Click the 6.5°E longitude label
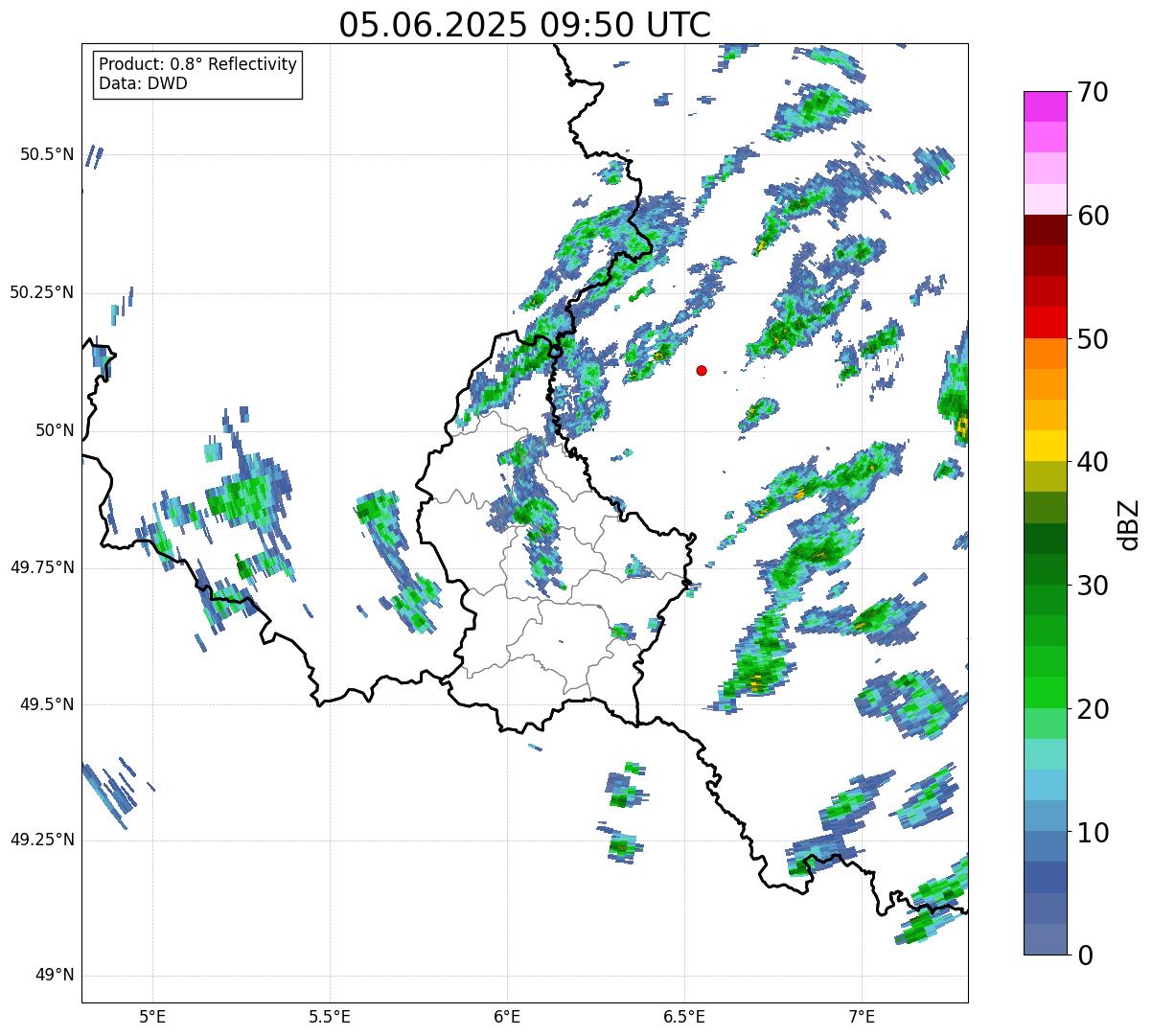Image resolution: width=1152 pixels, height=1036 pixels. click(684, 1017)
